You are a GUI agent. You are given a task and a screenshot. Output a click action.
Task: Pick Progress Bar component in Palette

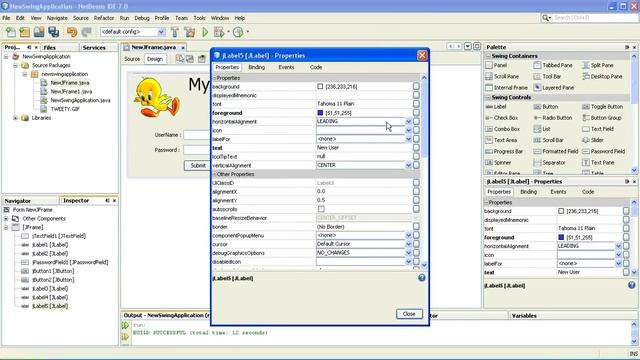pyautogui.click(x=504, y=151)
